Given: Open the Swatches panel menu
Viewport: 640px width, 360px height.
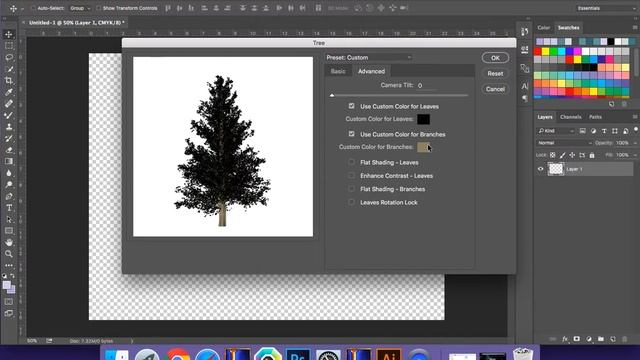Looking at the screenshot, I should 635,27.
